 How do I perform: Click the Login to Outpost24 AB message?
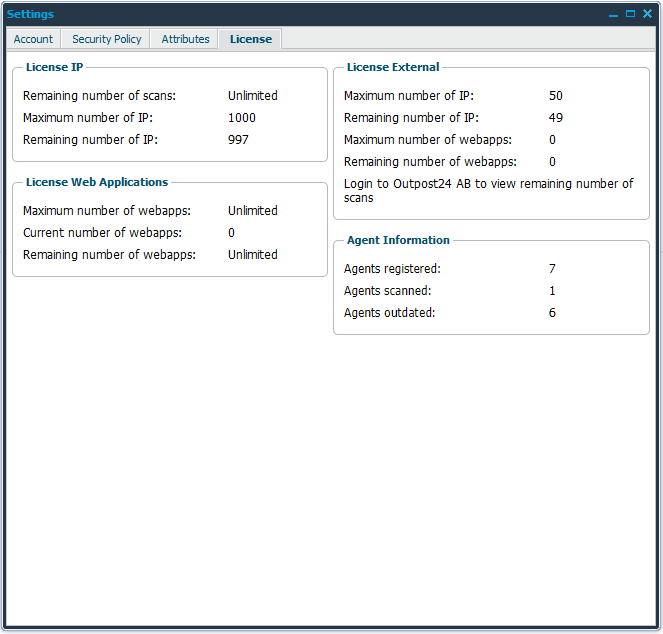pyautogui.click(x=488, y=190)
